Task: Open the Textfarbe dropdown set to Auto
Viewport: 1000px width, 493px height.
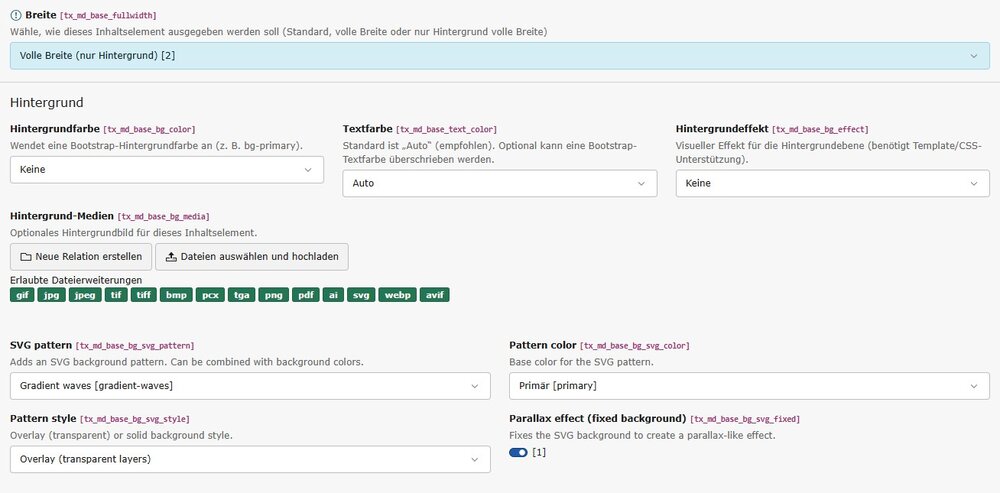Action: coord(499,184)
